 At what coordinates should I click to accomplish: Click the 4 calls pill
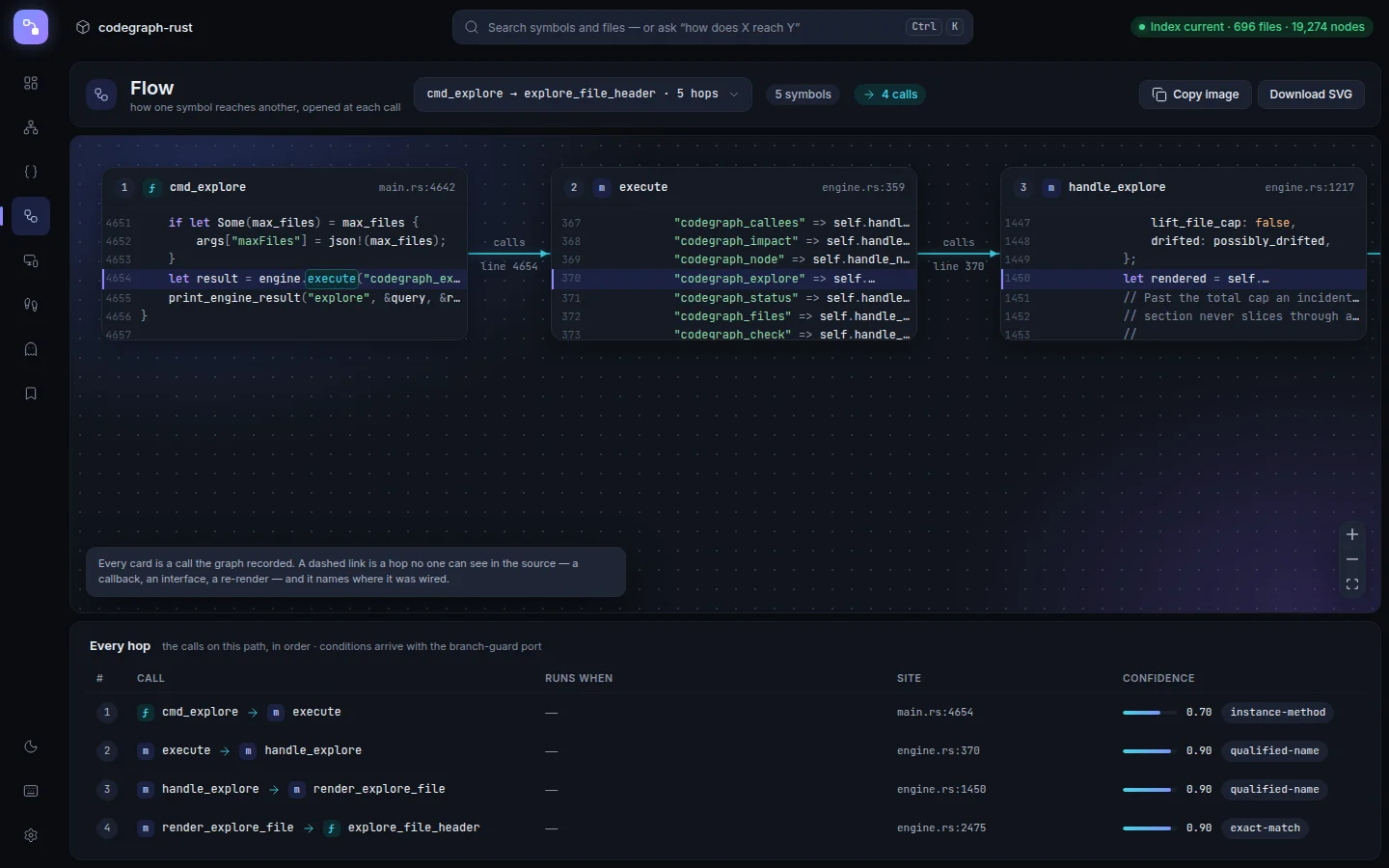[890, 95]
